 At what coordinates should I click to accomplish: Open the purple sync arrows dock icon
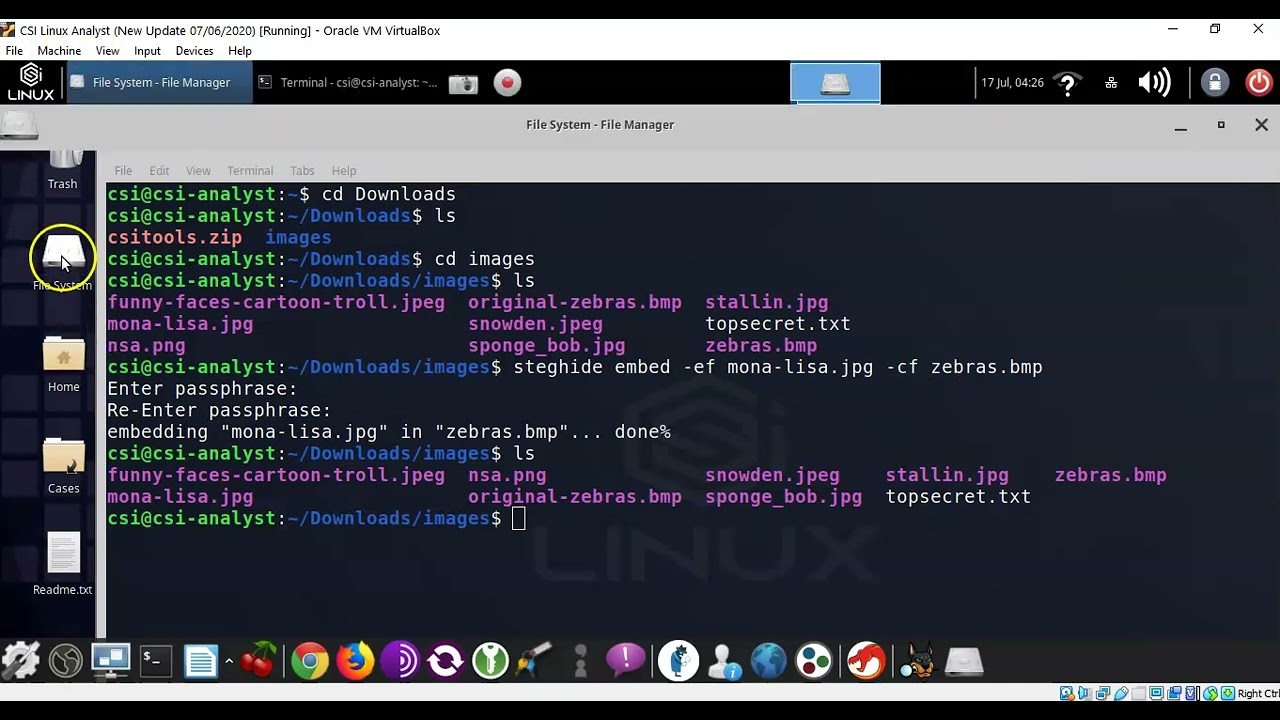[x=445, y=661]
